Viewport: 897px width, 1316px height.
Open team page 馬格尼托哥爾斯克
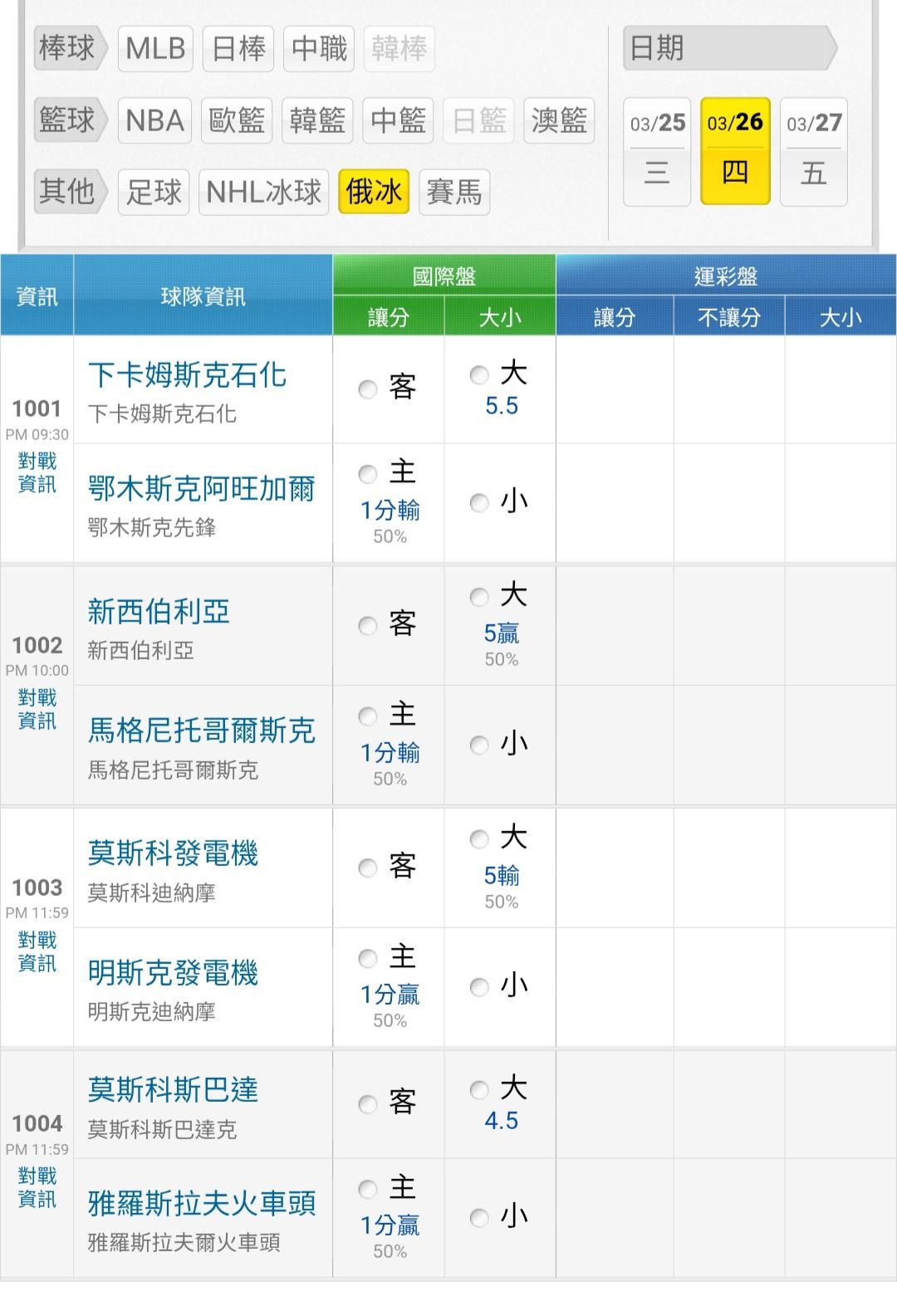coord(202,731)
